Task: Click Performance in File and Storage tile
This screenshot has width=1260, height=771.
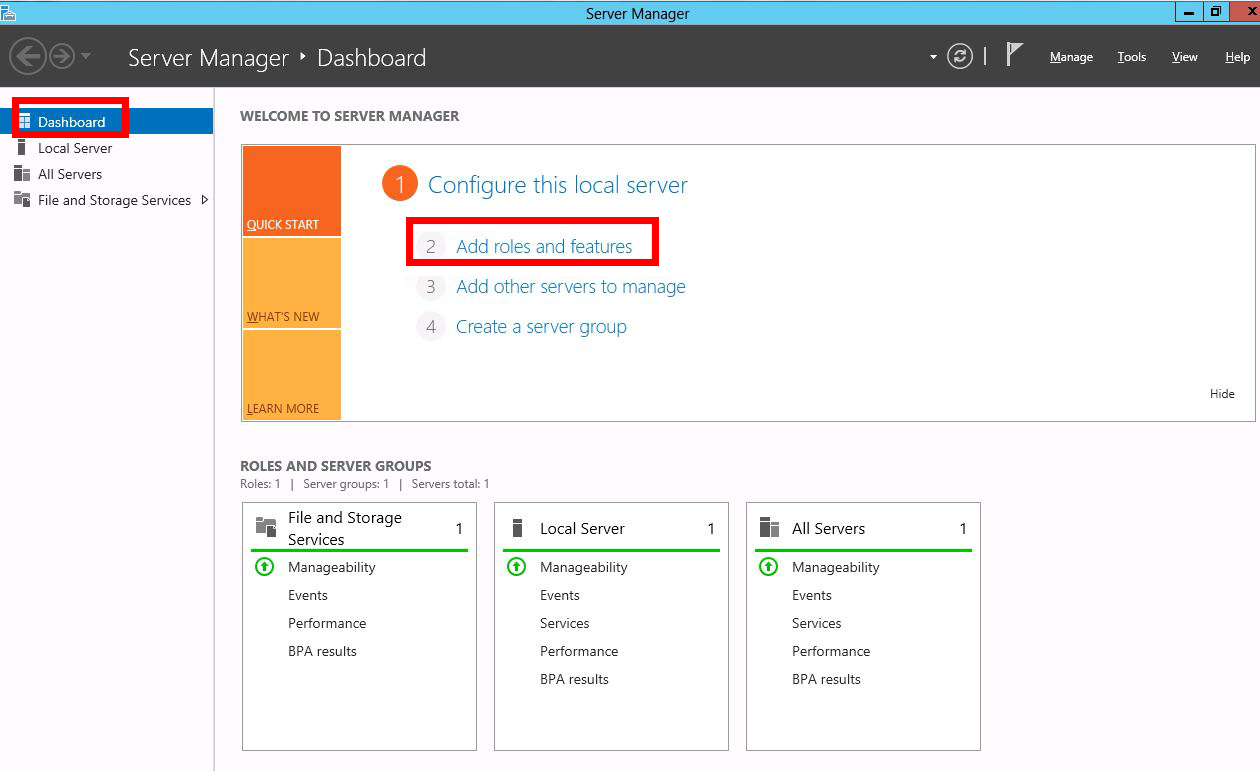Action: point(327,623)
